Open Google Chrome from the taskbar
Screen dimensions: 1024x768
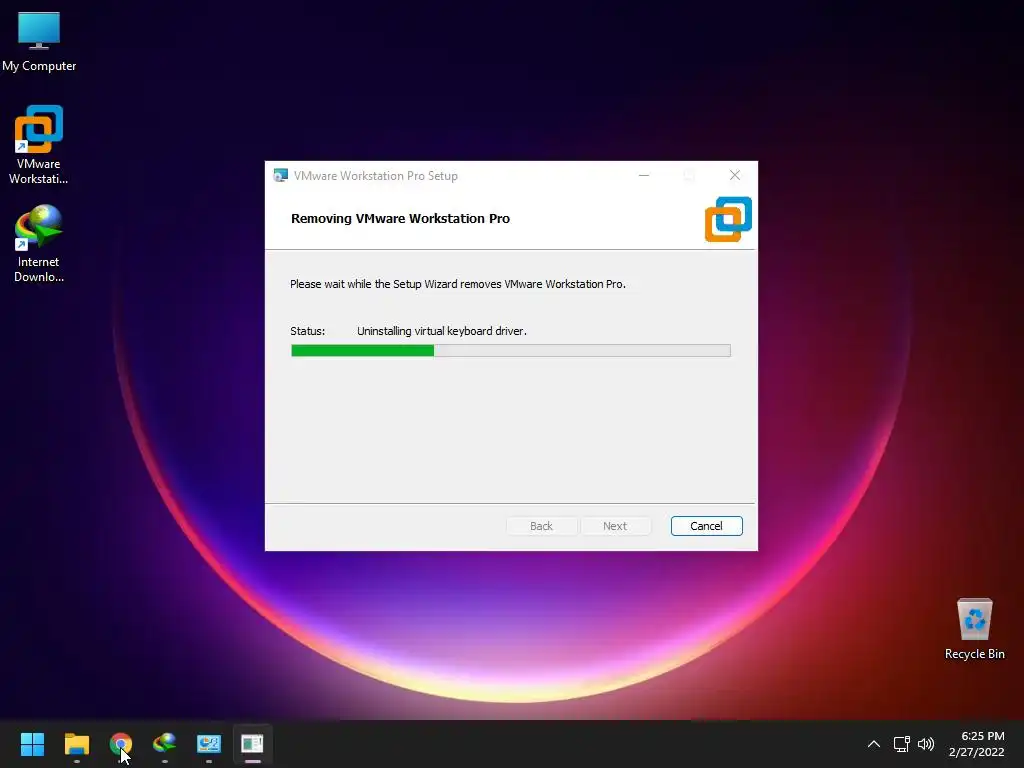[x=121, y=744]
